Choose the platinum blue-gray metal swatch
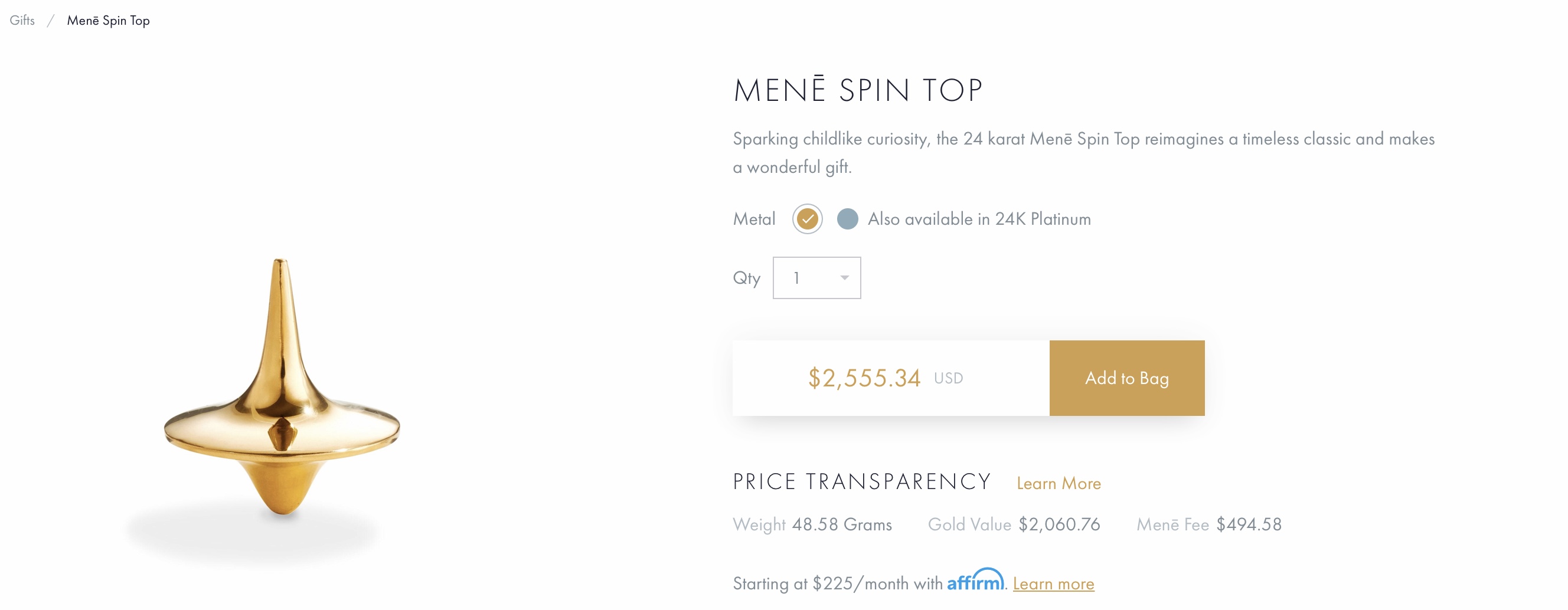This screenshot has height=610, width=1568. click(x=847, y=219)
